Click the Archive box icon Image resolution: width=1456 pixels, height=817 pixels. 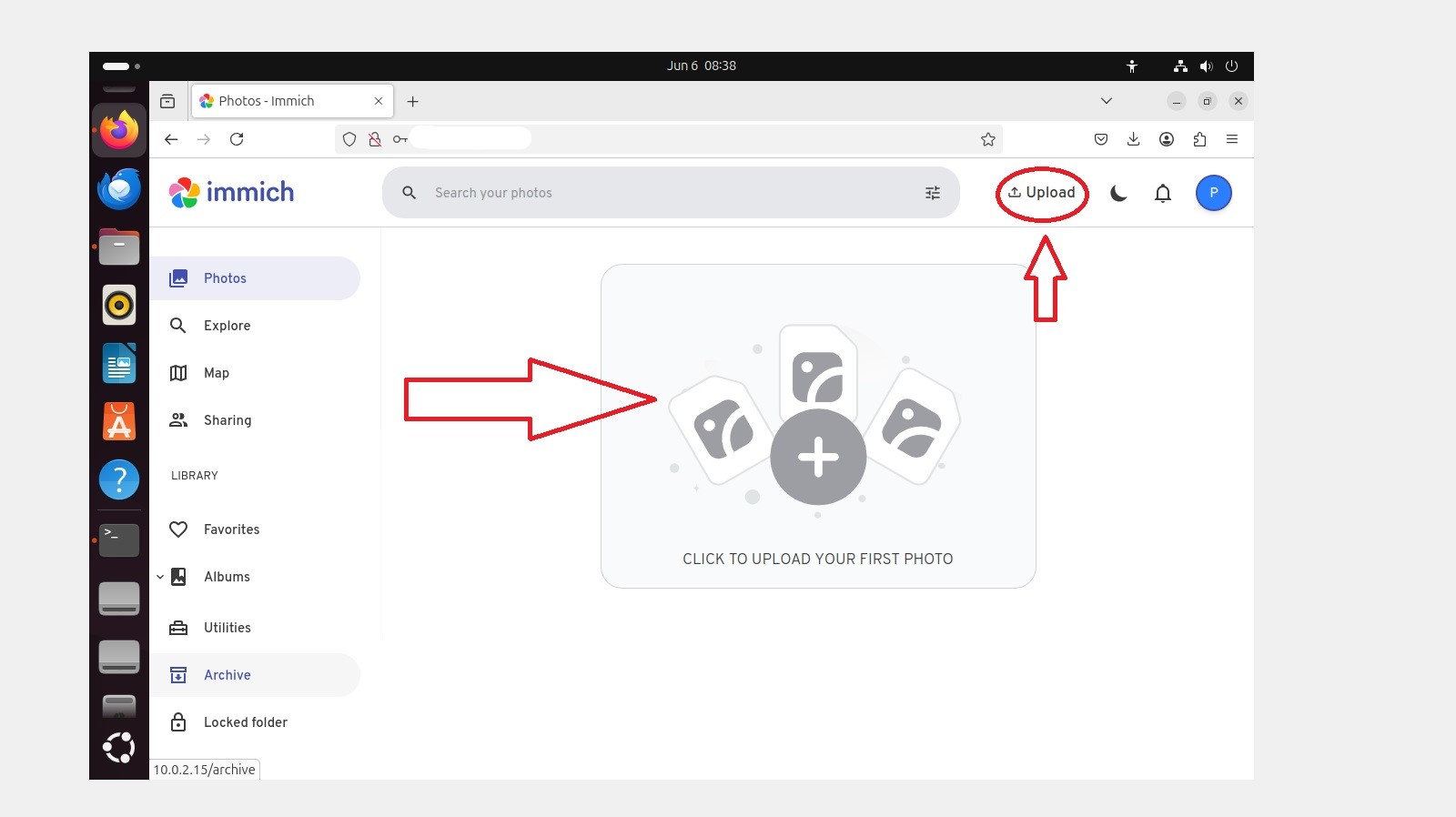(x=178, y=675)
